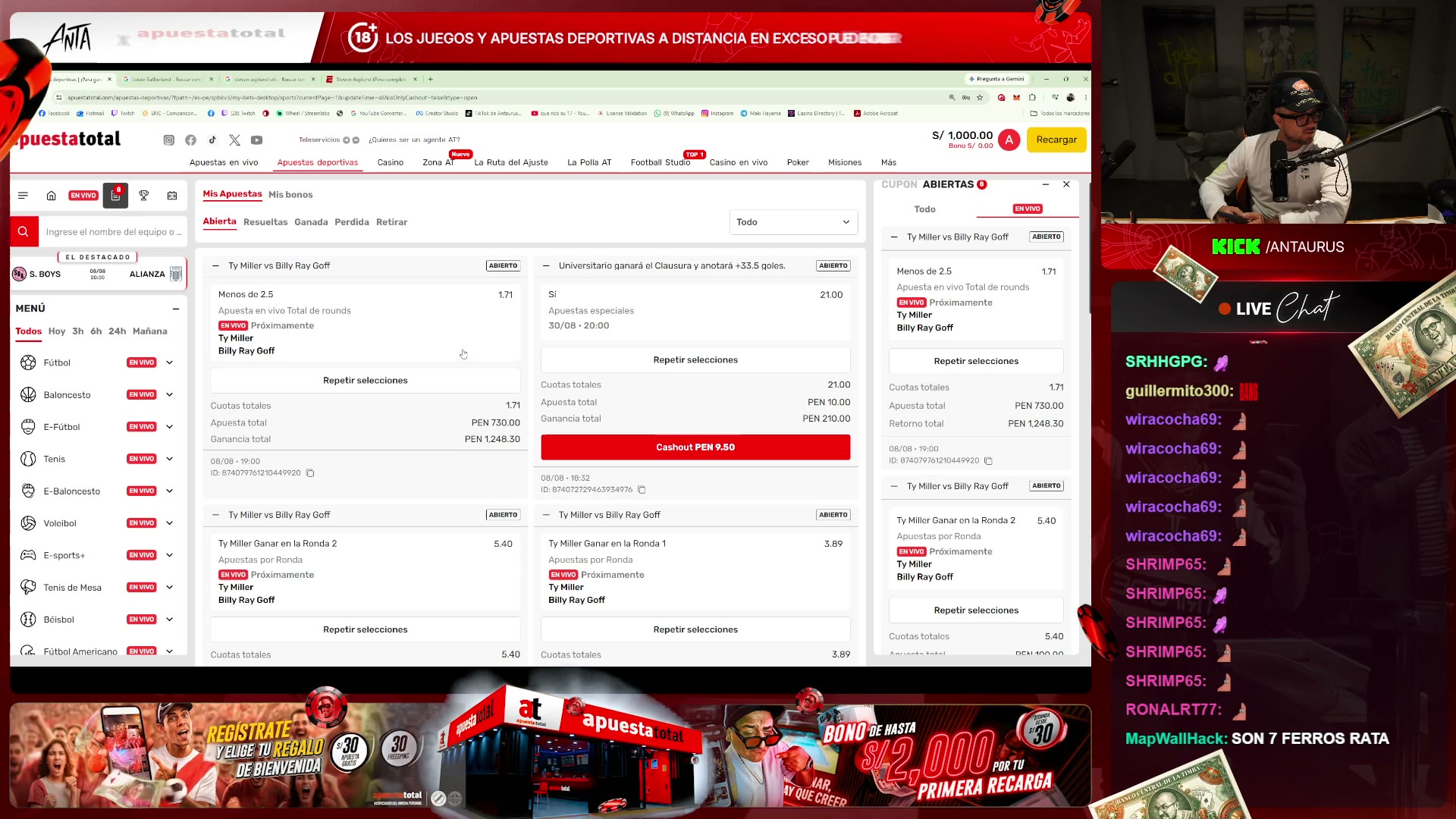The height and width of the screenshot is (819, 1456).
Task: Toggle the EN VIVO filter in sidebar toolbar
Action: (83, 196)
